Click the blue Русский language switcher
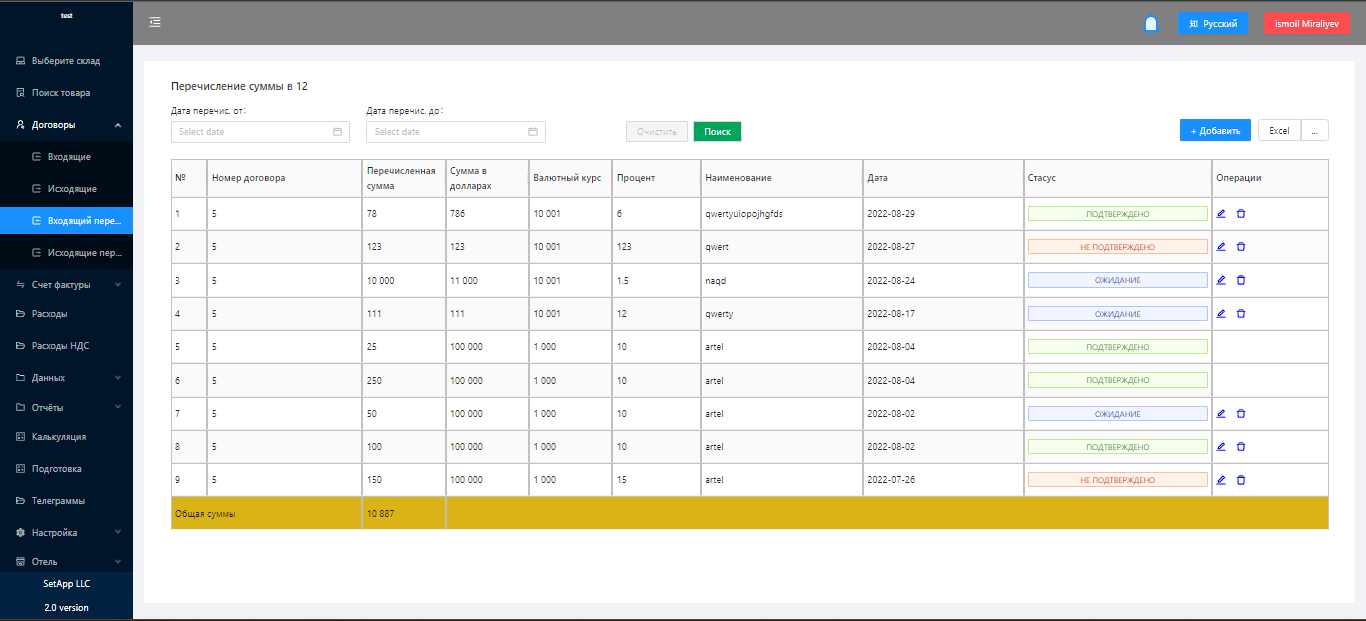The image size is (1366, 621). tap(1212, 22)
